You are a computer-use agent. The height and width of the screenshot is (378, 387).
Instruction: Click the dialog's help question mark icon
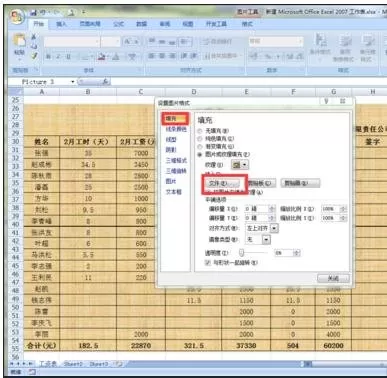point(326,101)
